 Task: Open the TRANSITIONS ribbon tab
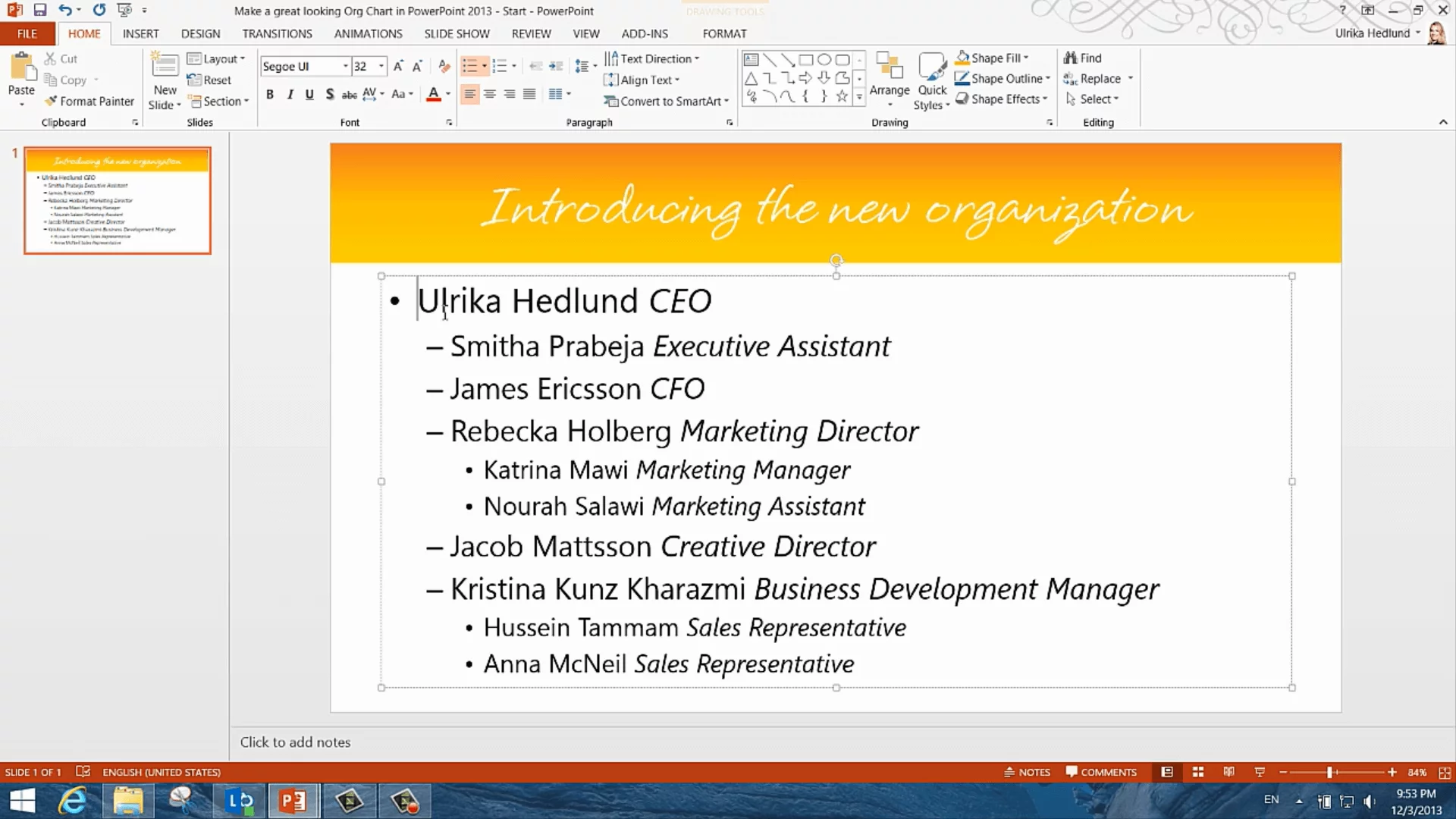point(277,33)
